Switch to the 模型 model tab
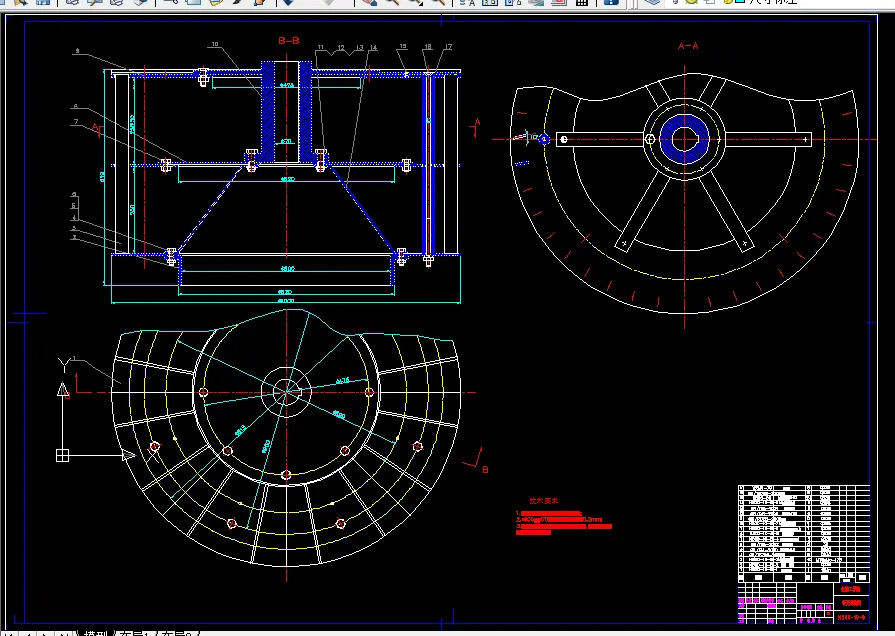 click(x=95, y=633)
